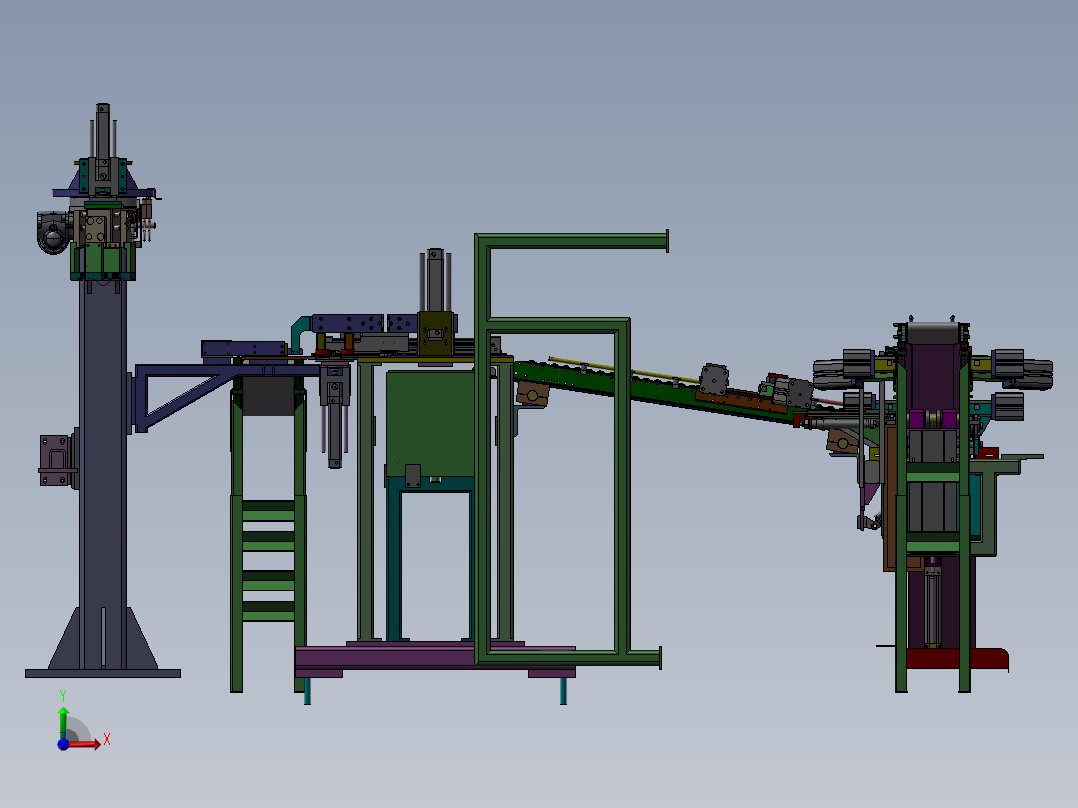The height and width of the screenshot is (808, 1078).
Task: Select the gray motor block on the conveyor
Action: pos(714,380)
